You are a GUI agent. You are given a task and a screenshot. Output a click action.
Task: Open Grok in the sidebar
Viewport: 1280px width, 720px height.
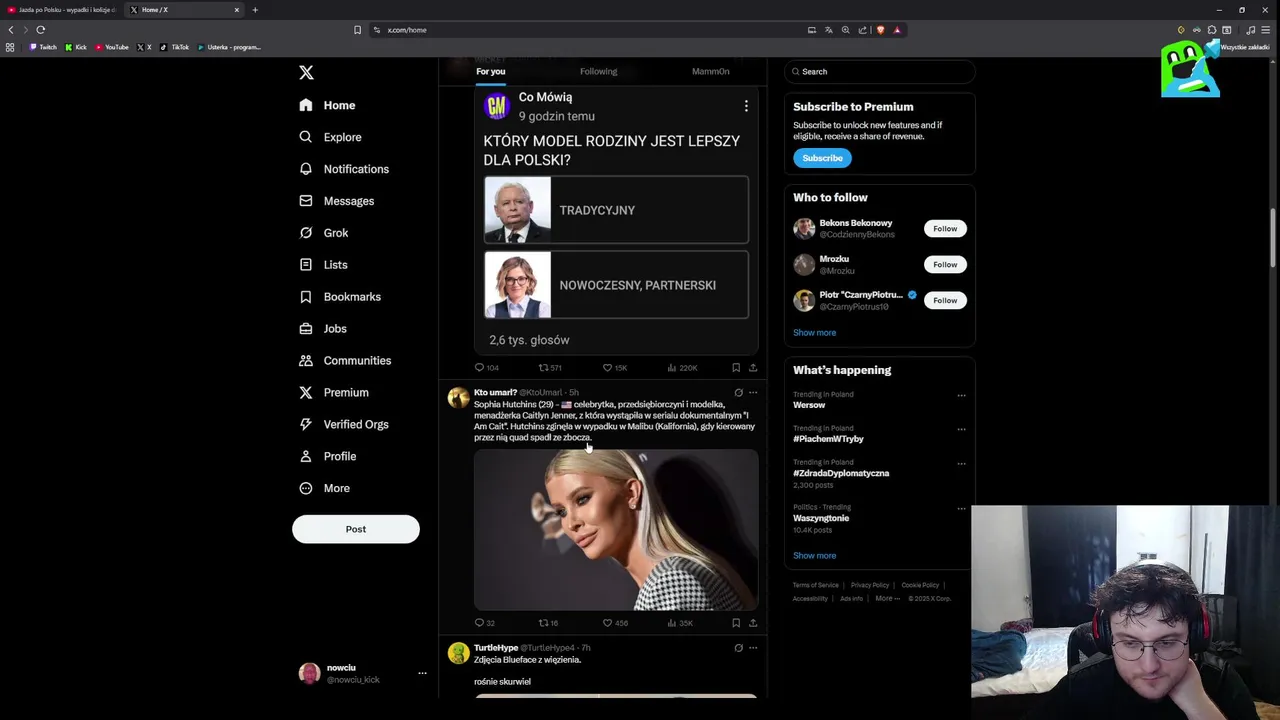pos(323,233)
